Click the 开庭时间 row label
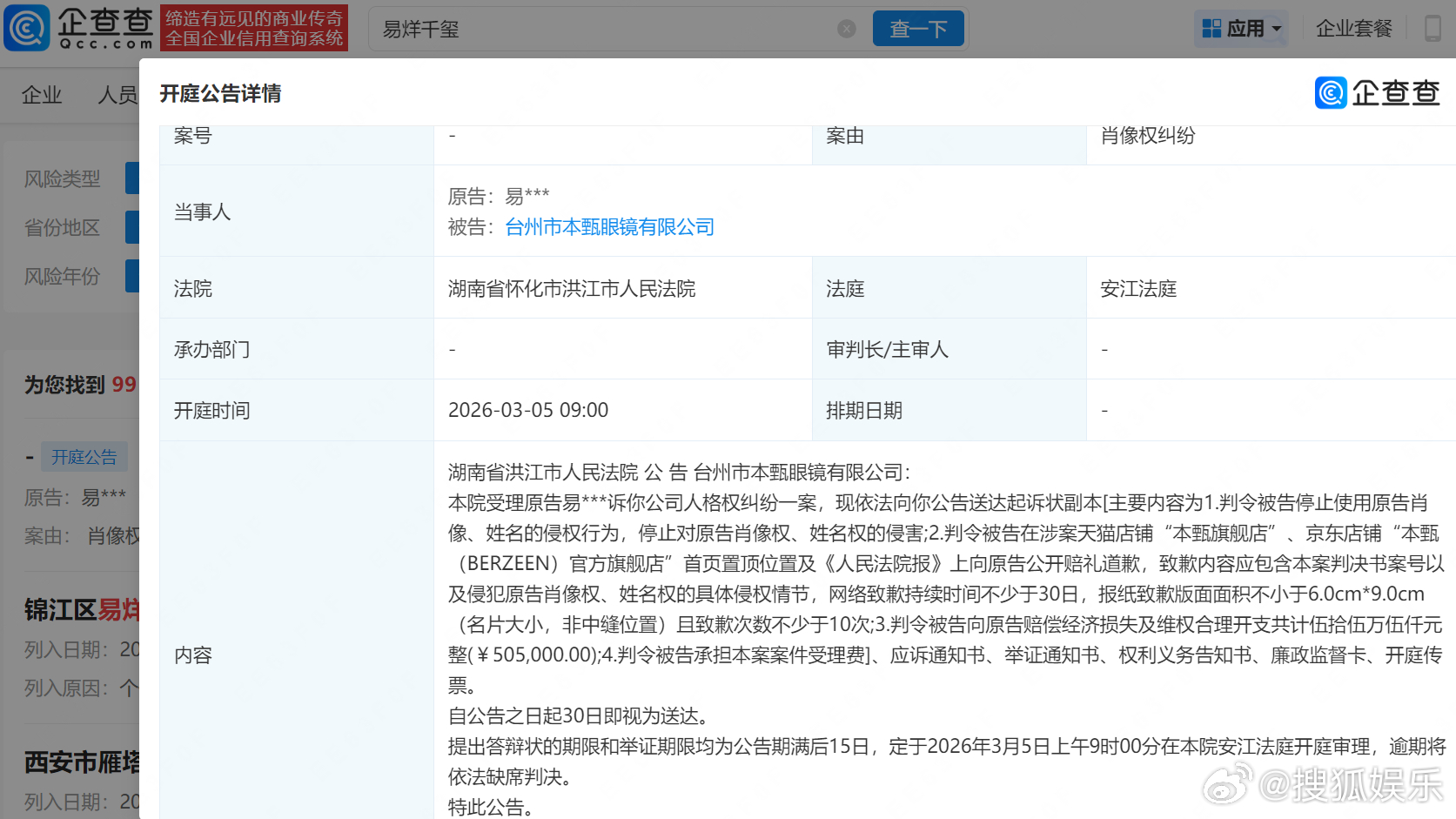The width and height of the screenshot is (1456, 819). (211, 411)
